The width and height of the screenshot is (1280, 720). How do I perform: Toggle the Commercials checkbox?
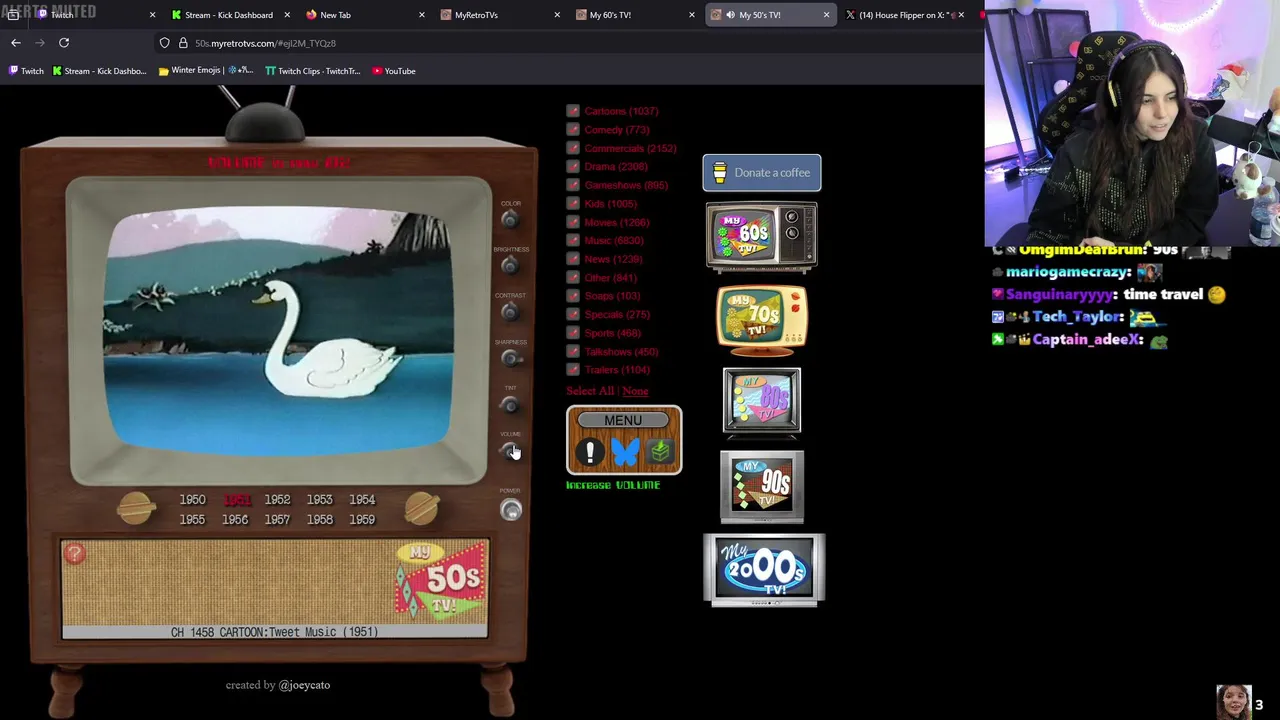click(x=573, y=148)
